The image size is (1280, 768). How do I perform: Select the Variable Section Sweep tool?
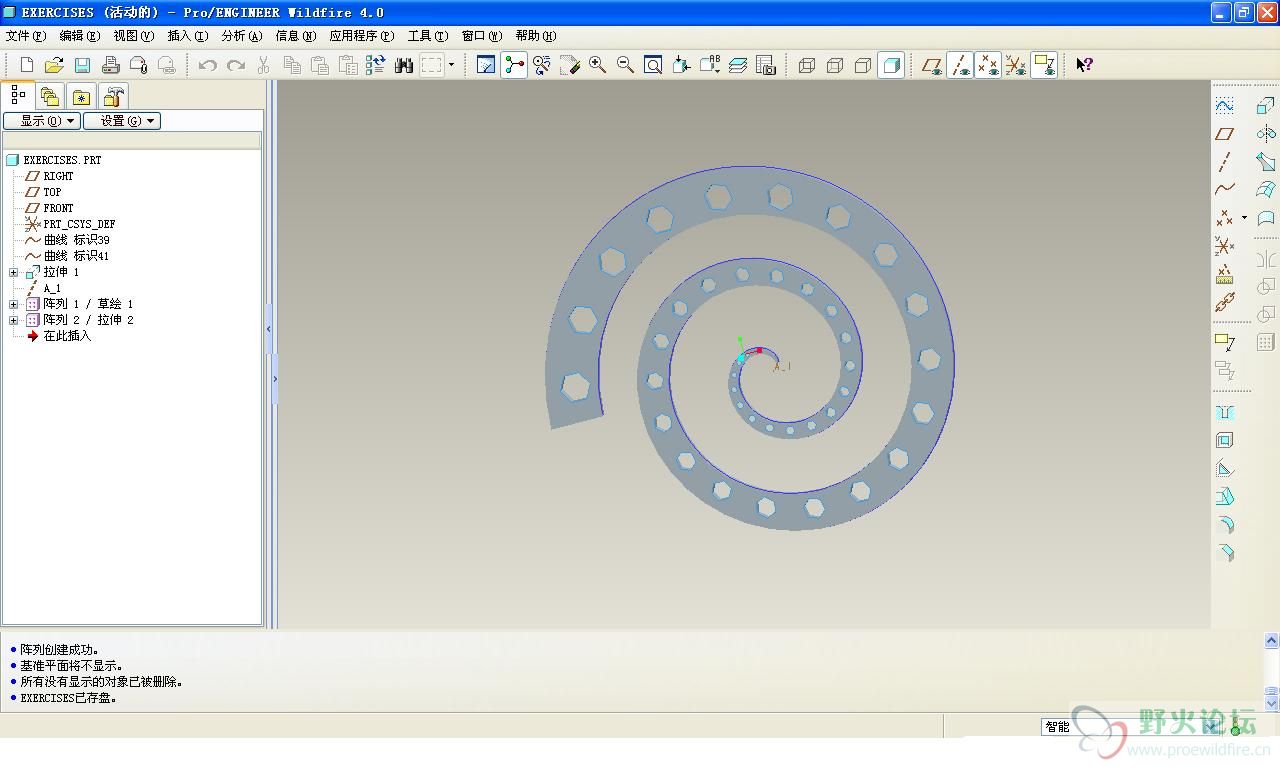point(1266,161)
